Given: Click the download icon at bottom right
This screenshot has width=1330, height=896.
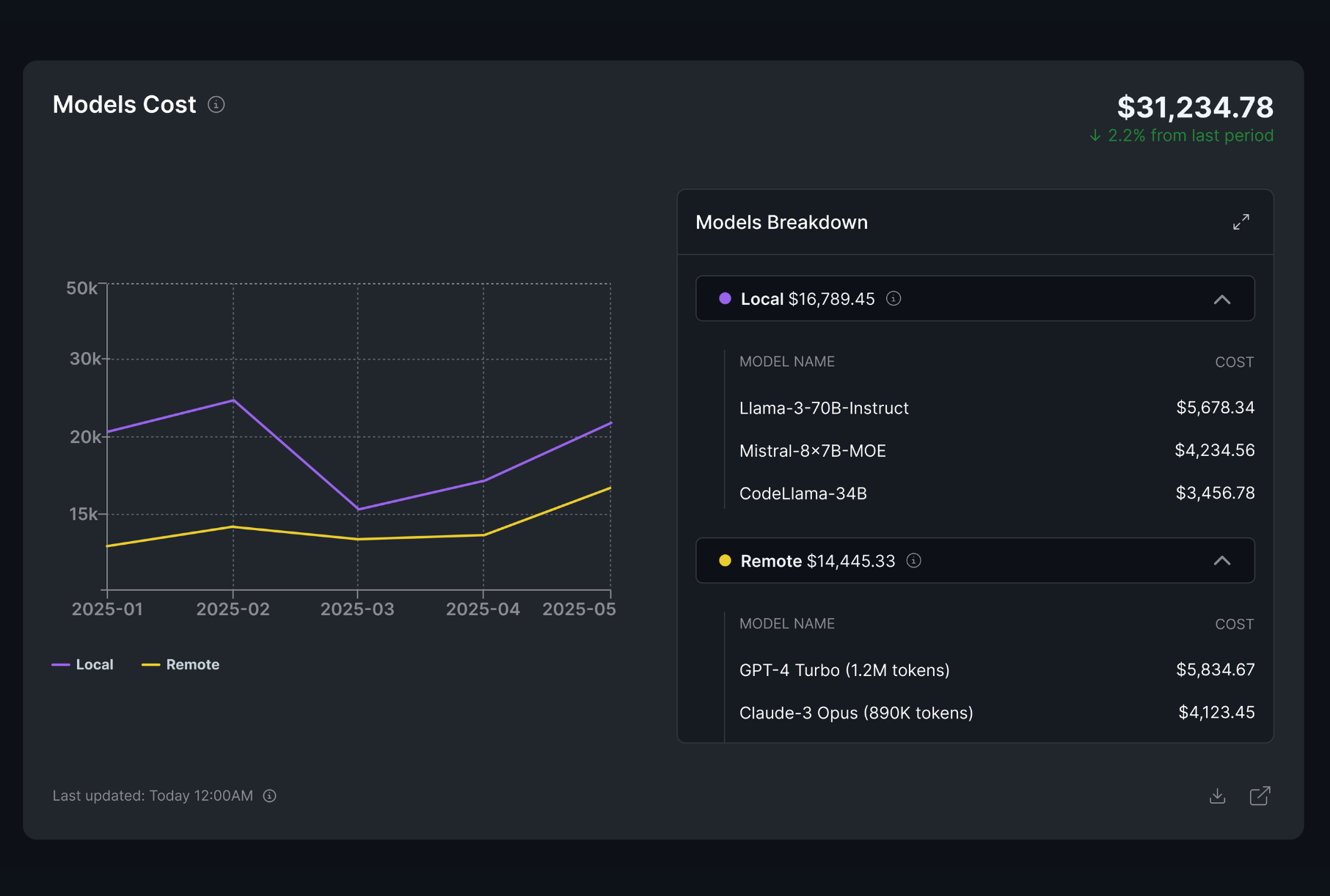Looking at the screenshot, I should coord(1217,796).
